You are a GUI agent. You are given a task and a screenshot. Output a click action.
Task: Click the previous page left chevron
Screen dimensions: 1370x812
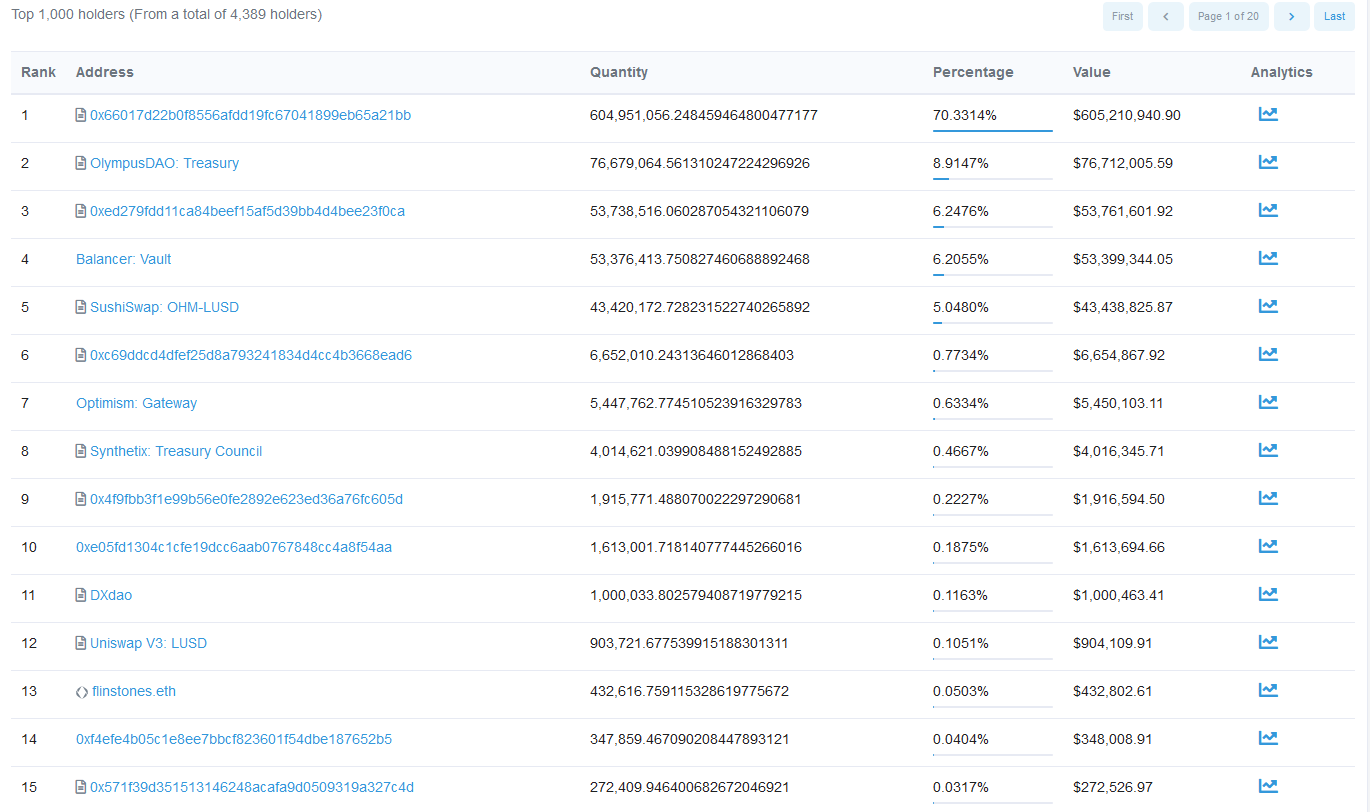coord(1165,16)
